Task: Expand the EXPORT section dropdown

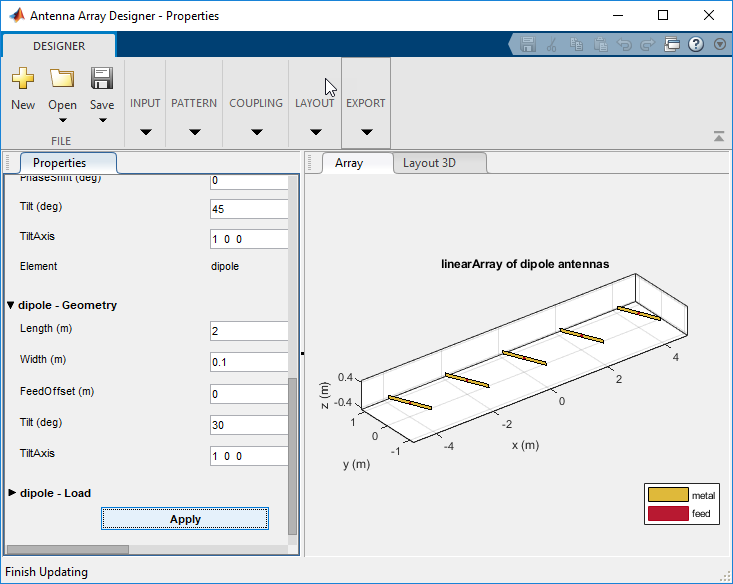Action: pyautogui.click(x=366, y=132)
